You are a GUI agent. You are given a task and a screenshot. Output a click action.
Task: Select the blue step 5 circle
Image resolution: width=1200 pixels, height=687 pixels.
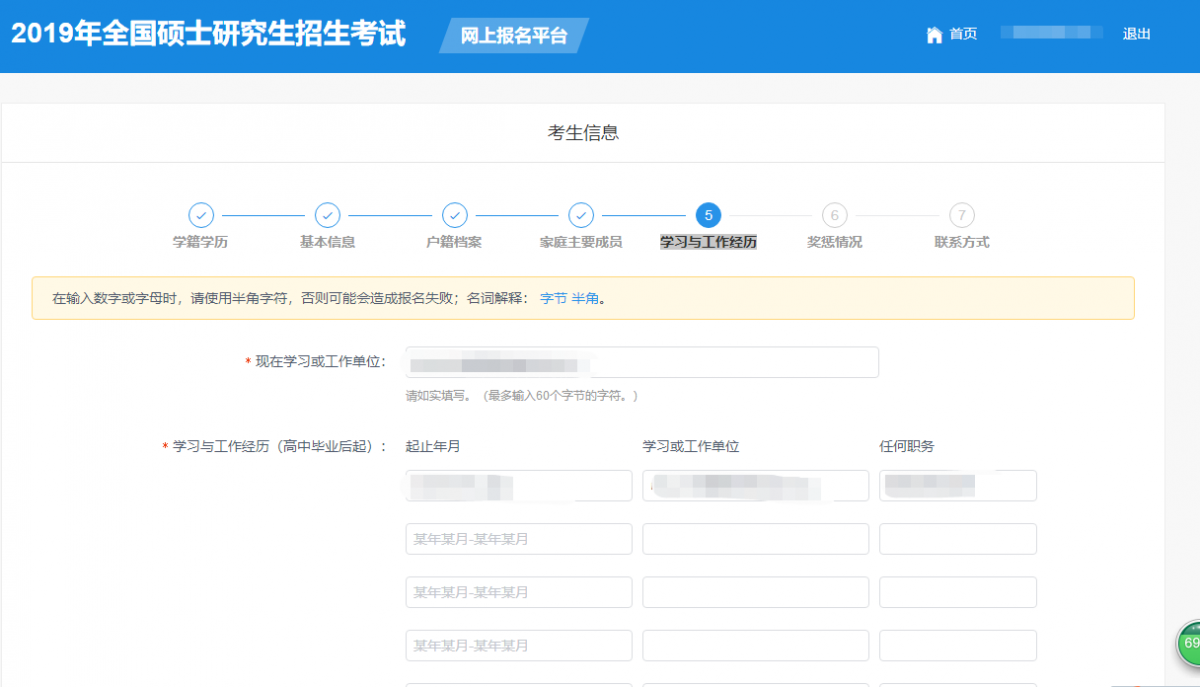(708, 215)
